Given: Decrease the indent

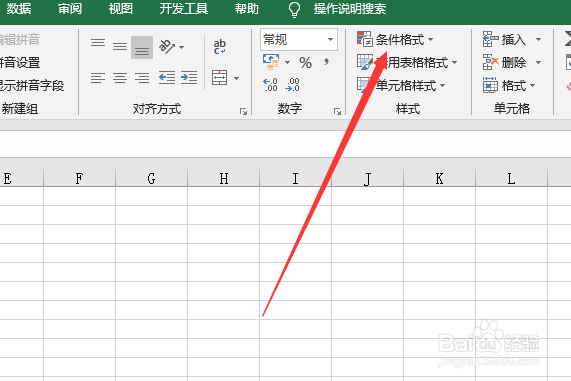Looking at the screenshot, I should [167, 78].
